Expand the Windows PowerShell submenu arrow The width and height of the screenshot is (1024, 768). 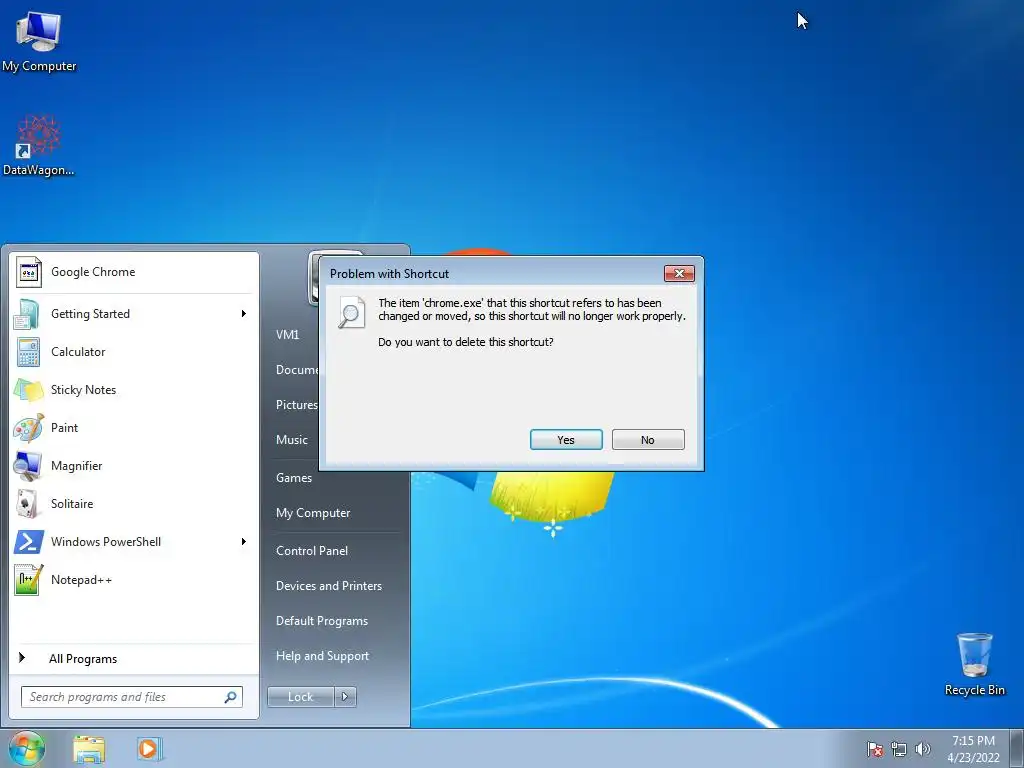pos(244,541)
